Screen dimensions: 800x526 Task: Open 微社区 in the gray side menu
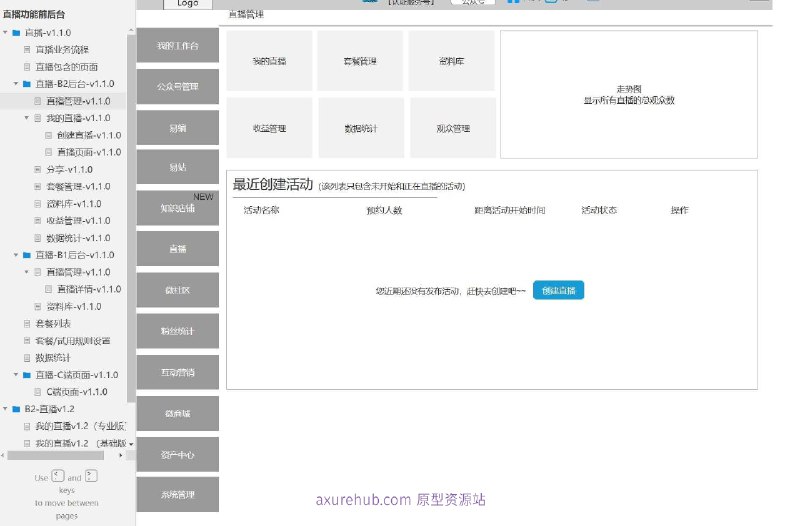click(x=178, y=290)
